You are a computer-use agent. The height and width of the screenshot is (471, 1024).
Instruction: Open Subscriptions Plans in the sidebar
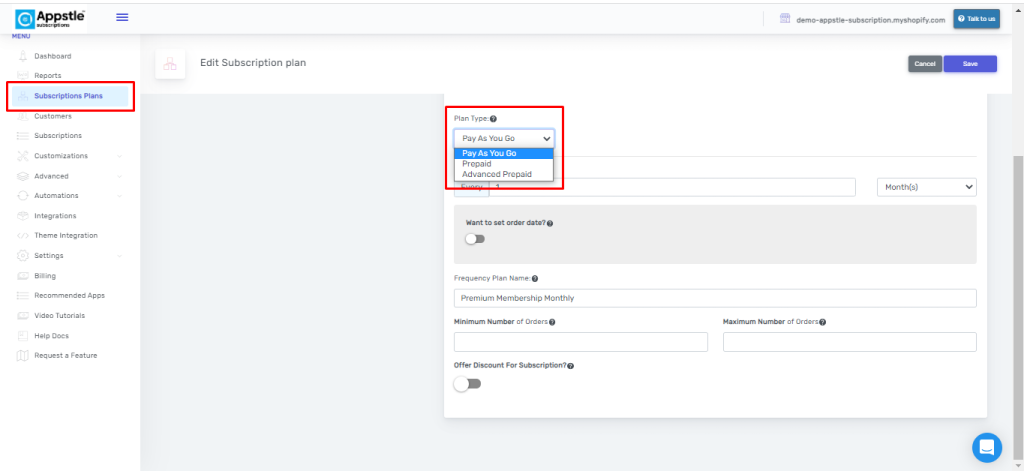coord(68,96)
